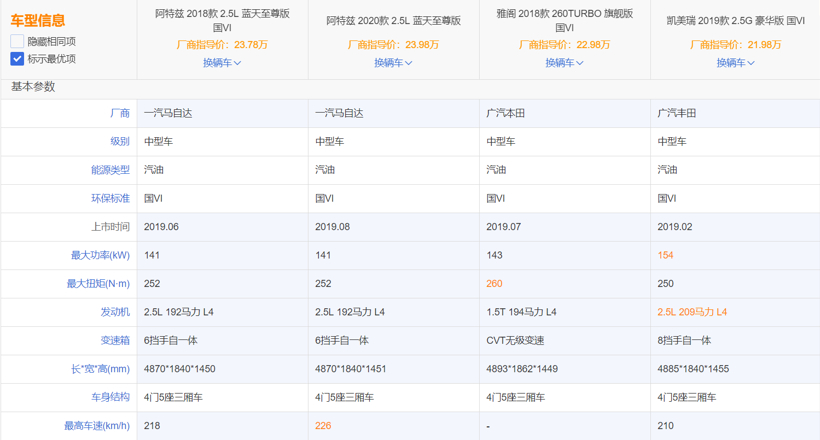Click the 厂商 parameter label
Image resolution: width=820 pixels, height=440 pixels.
[x=120, y=113]
